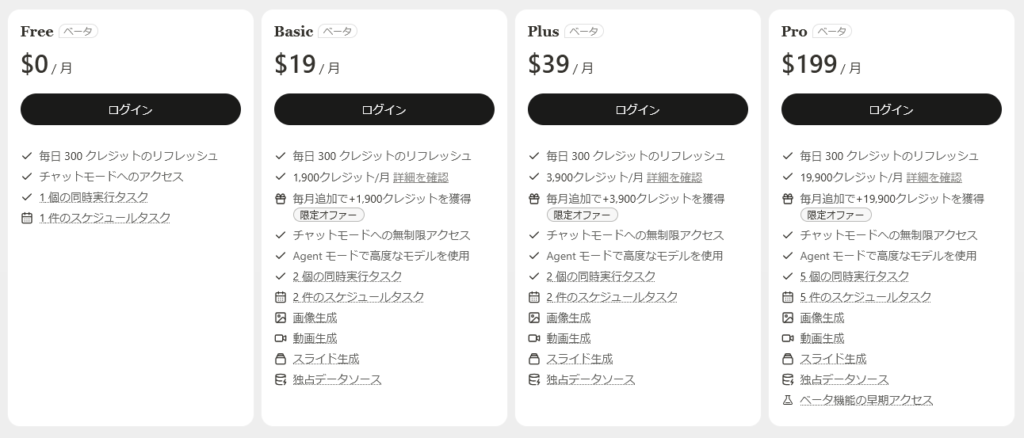Viewport: 1024px width, 438px height.
Task: Click the data source icon in the Plus plan
Action: pos(534,379)
